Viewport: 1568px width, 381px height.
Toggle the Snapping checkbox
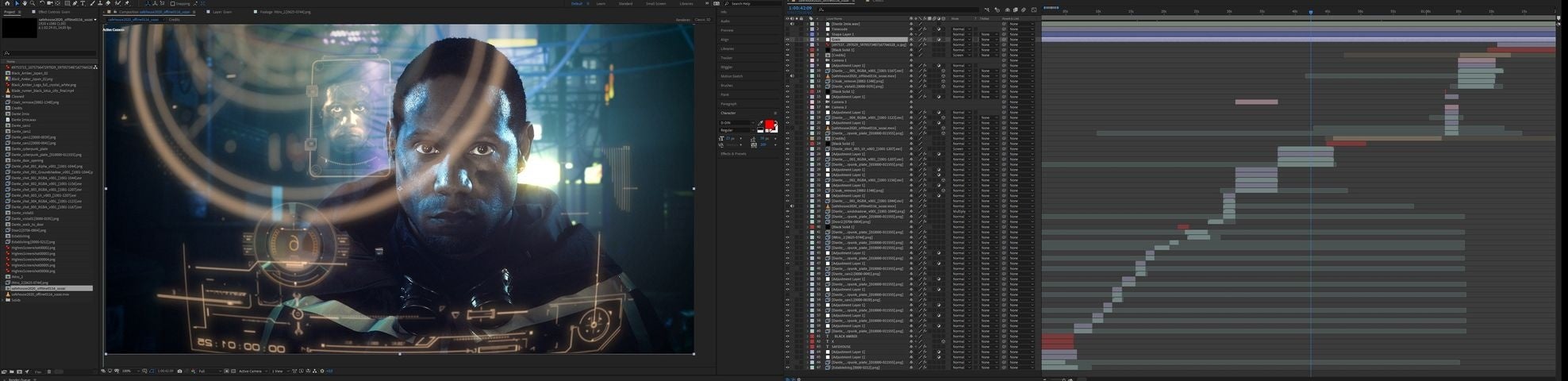click(174, 3)
